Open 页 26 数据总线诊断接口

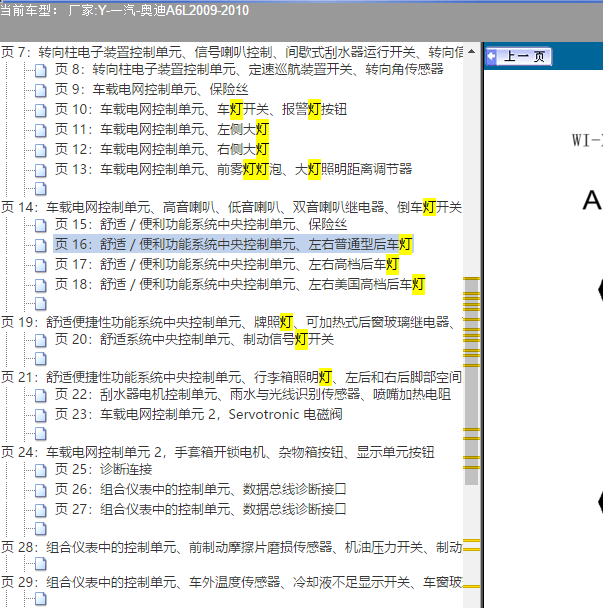pos(200,489)
